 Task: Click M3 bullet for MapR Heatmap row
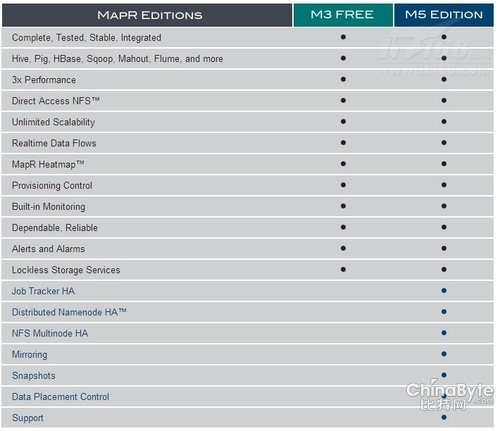coord(343,164)
